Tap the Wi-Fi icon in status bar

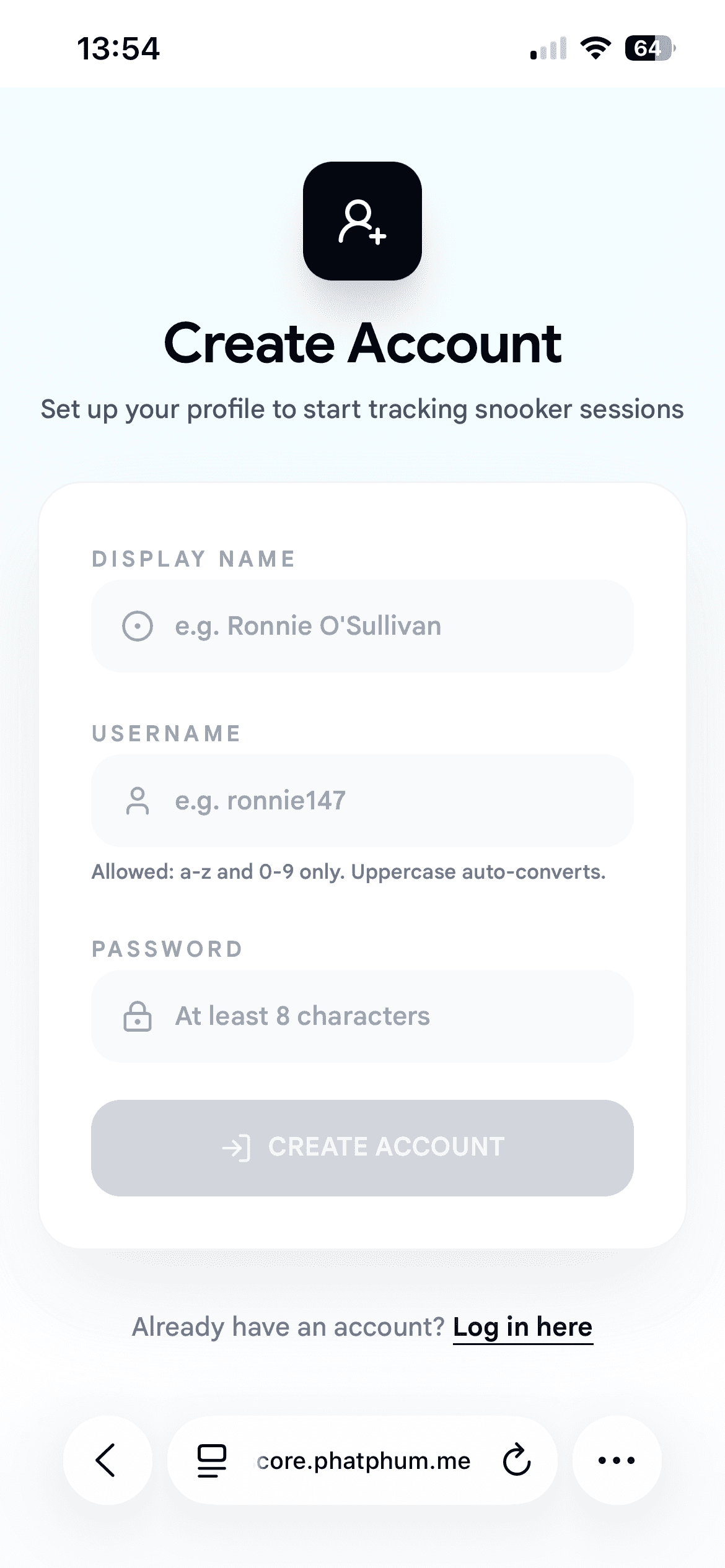point(595,48)
